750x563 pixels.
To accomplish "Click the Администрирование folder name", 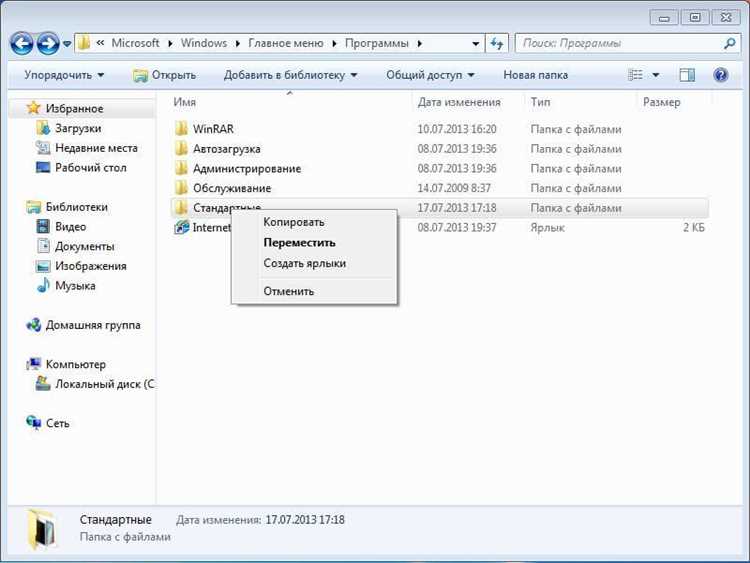I will pos(247,168).
